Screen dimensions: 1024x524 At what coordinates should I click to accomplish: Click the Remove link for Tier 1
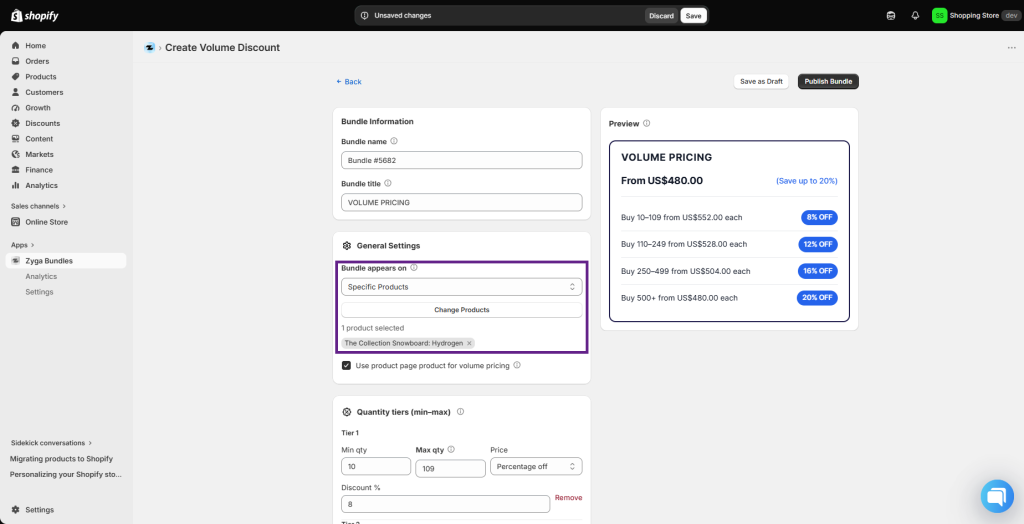(568, 497)
